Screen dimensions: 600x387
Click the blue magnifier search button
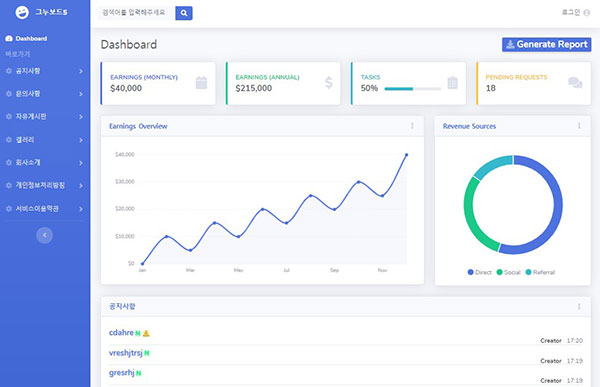coord(184,13)
